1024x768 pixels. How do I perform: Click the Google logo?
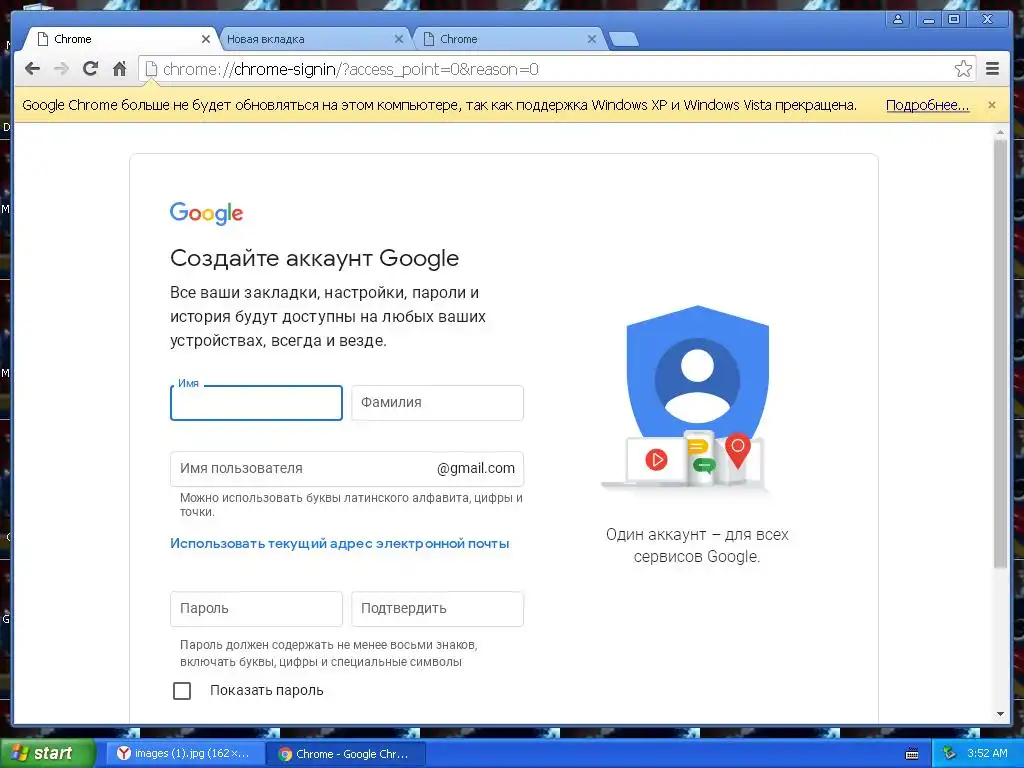point(206,213)
